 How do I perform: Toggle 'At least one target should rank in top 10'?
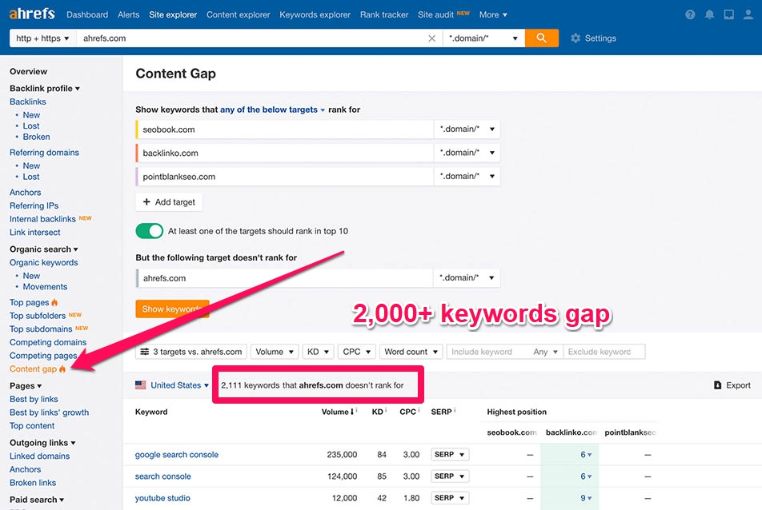(149, 231)
